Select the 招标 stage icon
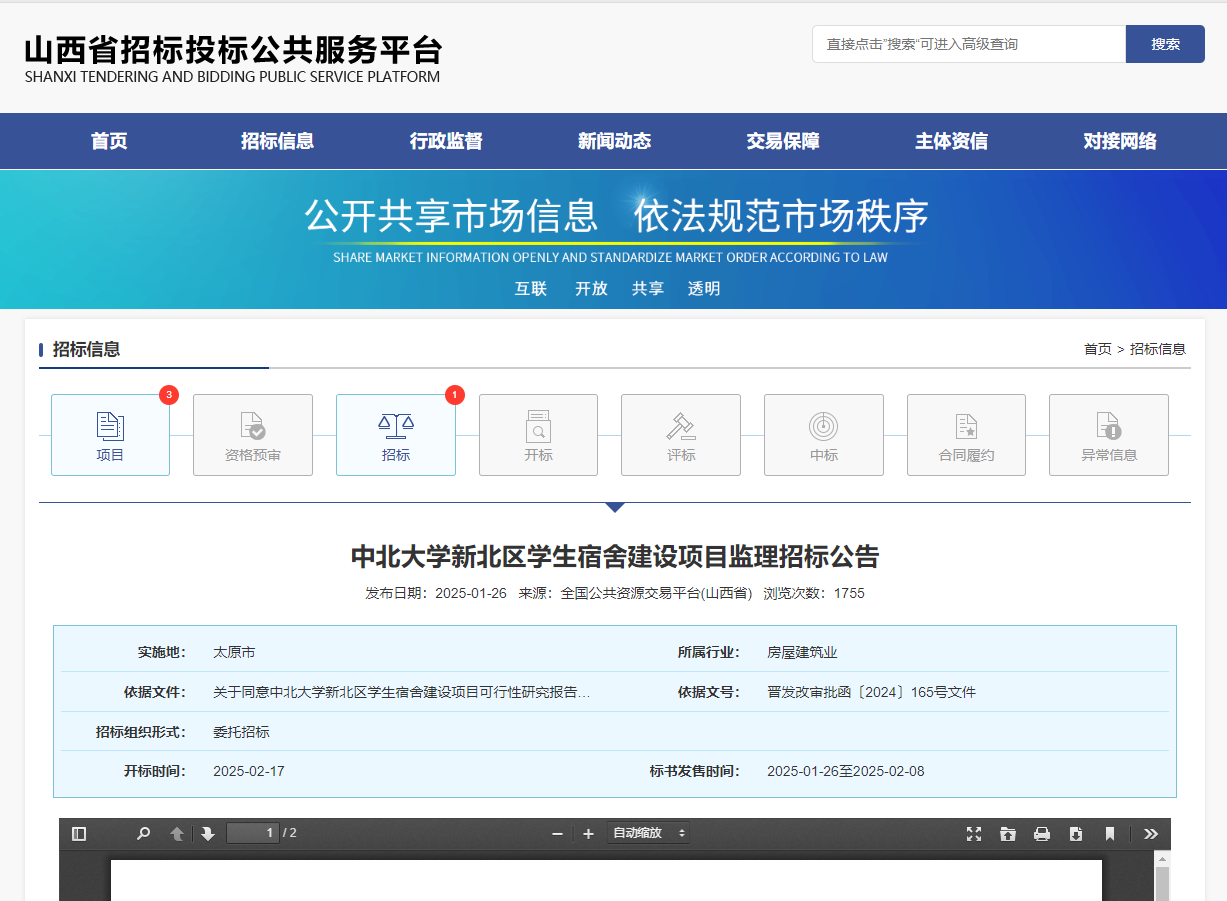 point(396,434)
